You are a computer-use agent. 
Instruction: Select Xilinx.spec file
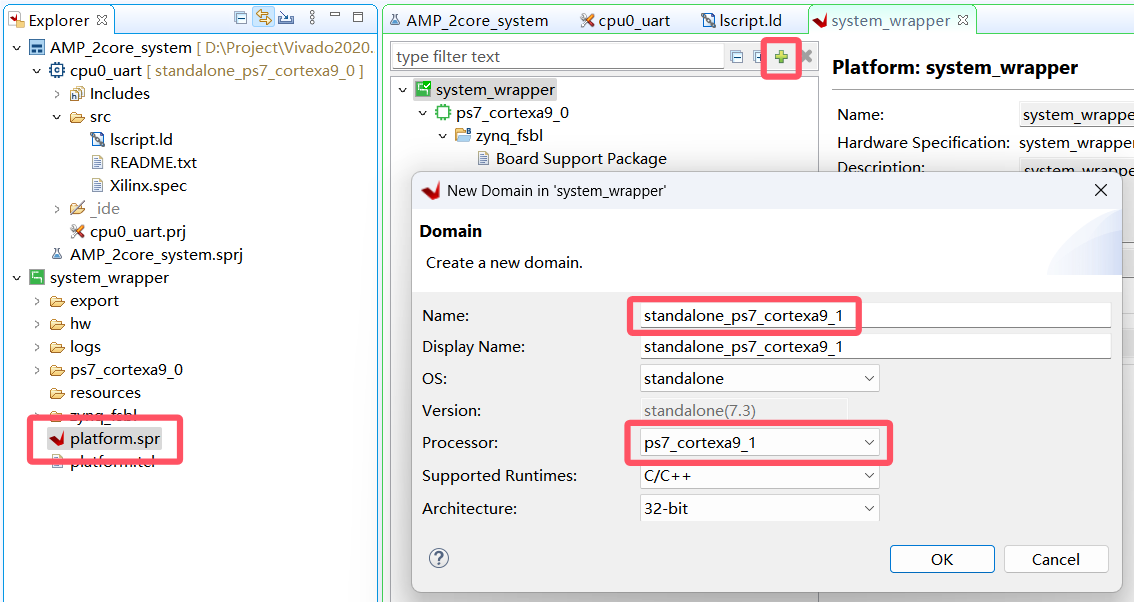tap(148, 186)
